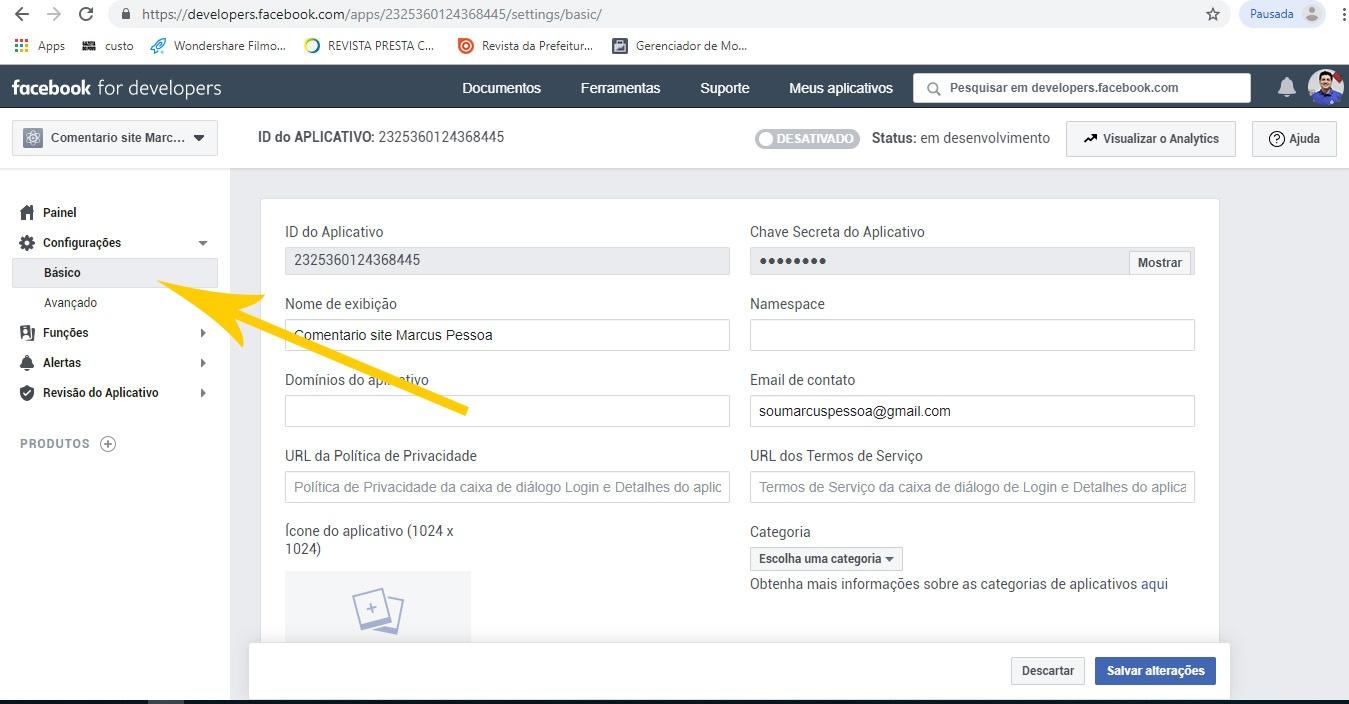Toggle the DESATIVADO app status switch
The height and width of the screenshot is (704, 1349).
coord(808,139)
